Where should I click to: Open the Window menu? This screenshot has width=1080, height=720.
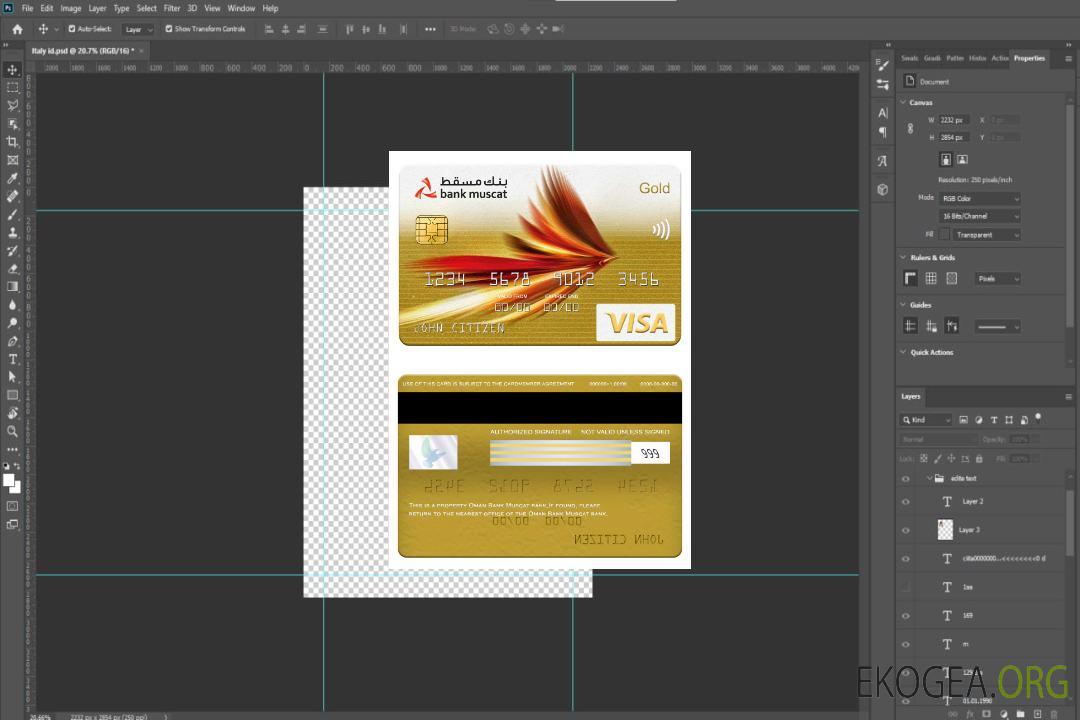coord(241,8)
